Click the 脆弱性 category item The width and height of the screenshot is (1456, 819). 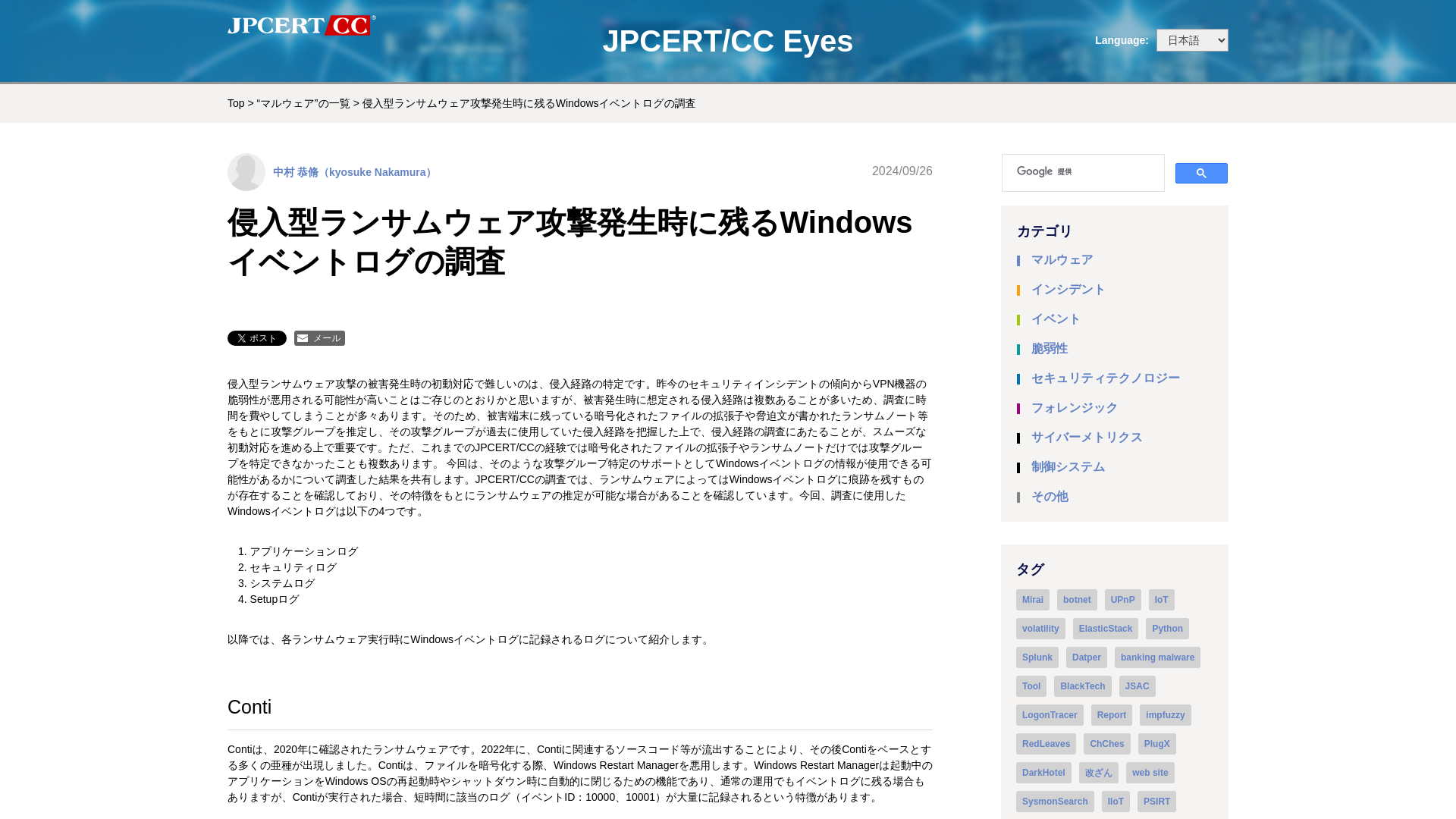coord(1049,348)
